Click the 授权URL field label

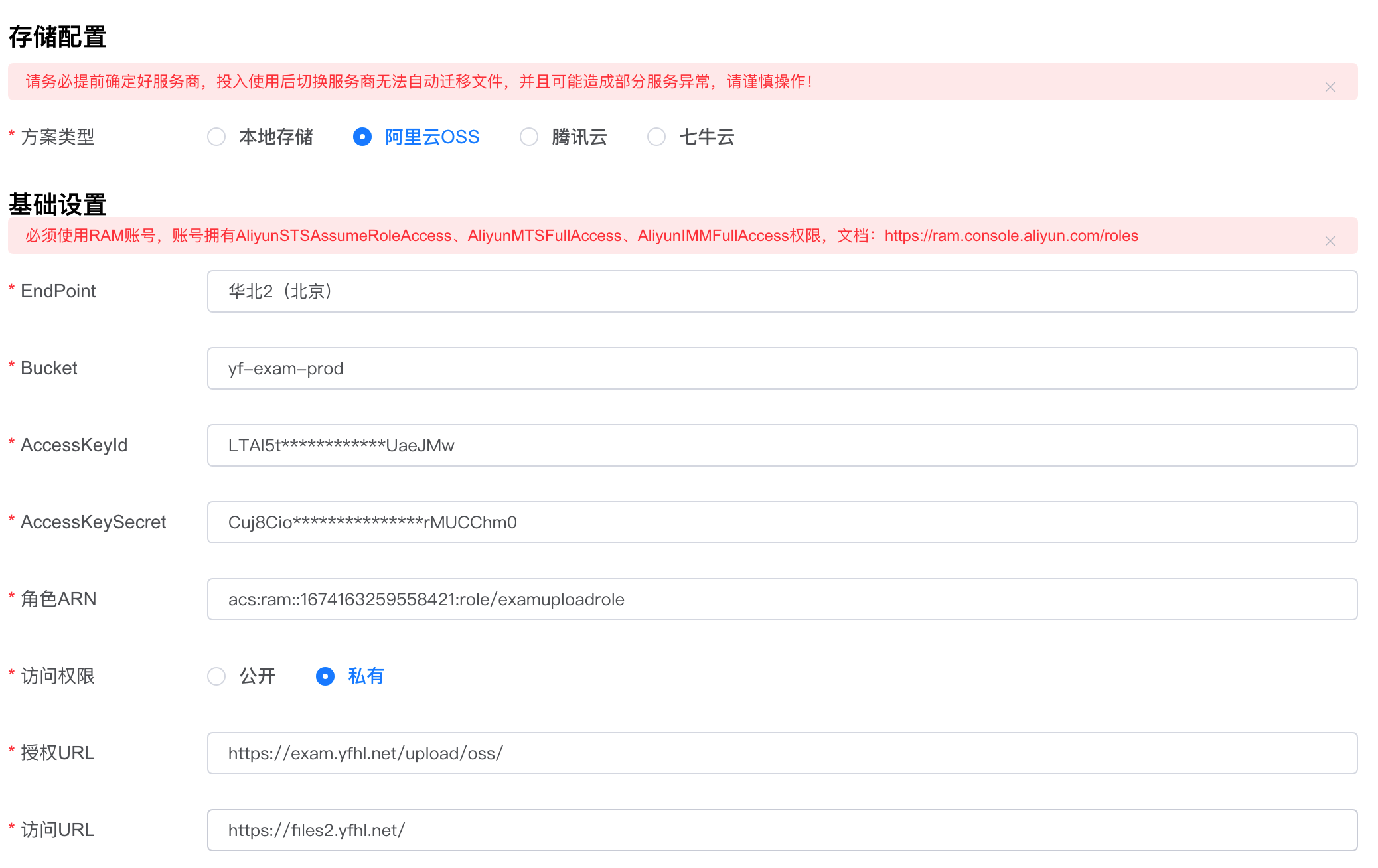click(58, 753)
